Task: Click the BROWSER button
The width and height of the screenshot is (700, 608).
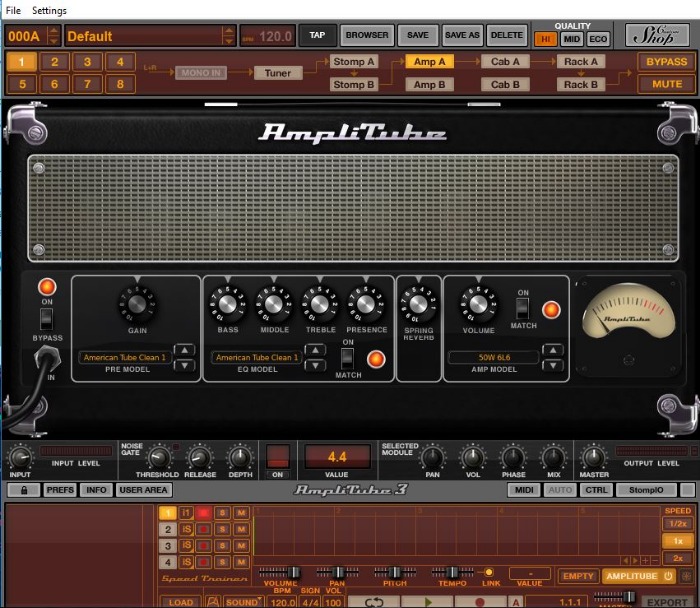Action: (x=367, y=35)
